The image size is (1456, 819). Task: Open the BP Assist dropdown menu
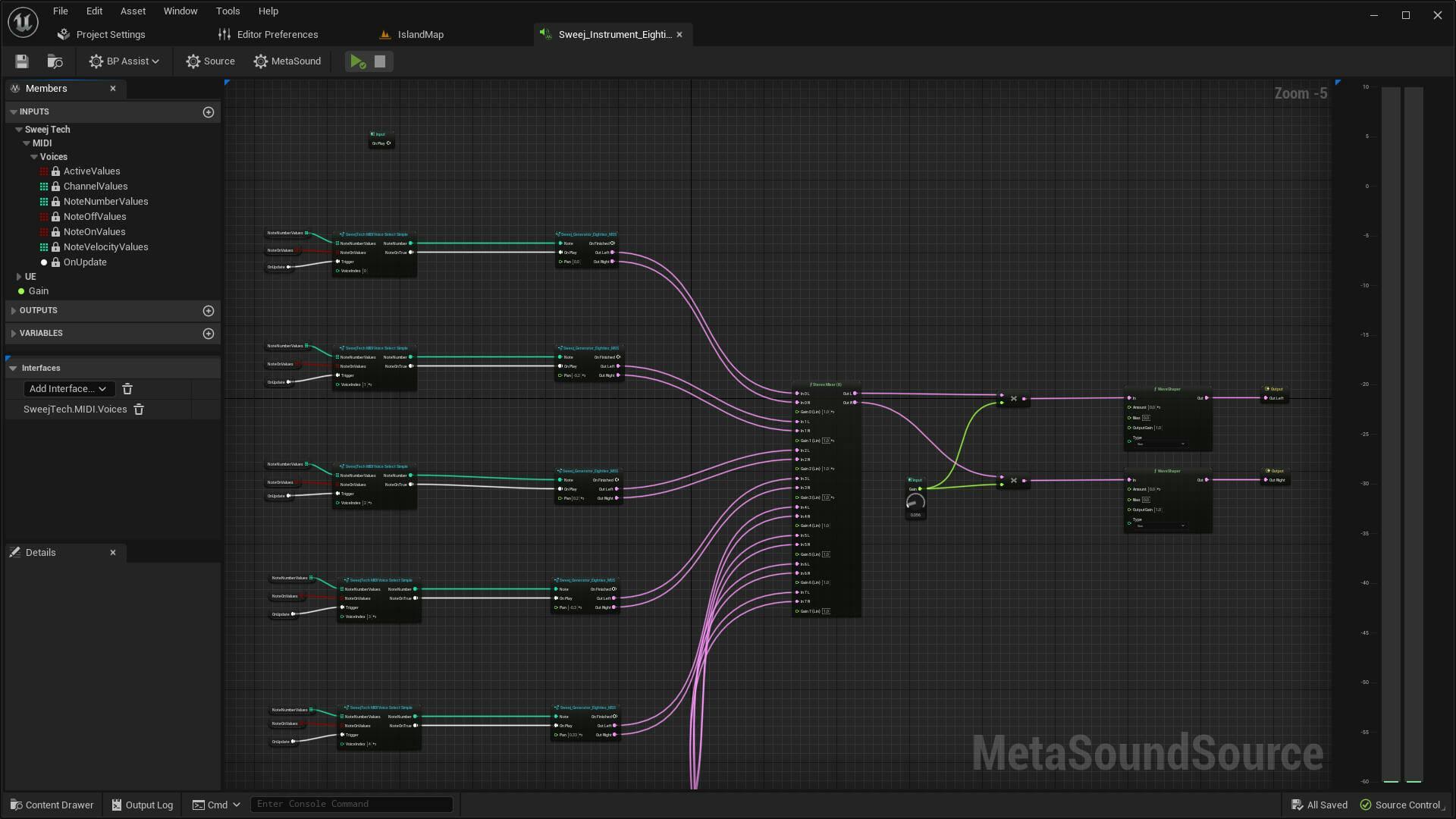point(155,61)
